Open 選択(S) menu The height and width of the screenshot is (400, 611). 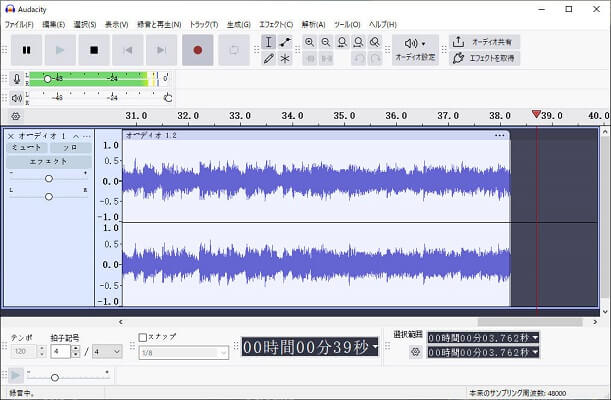pyautogui.click(x=85, y=24)
